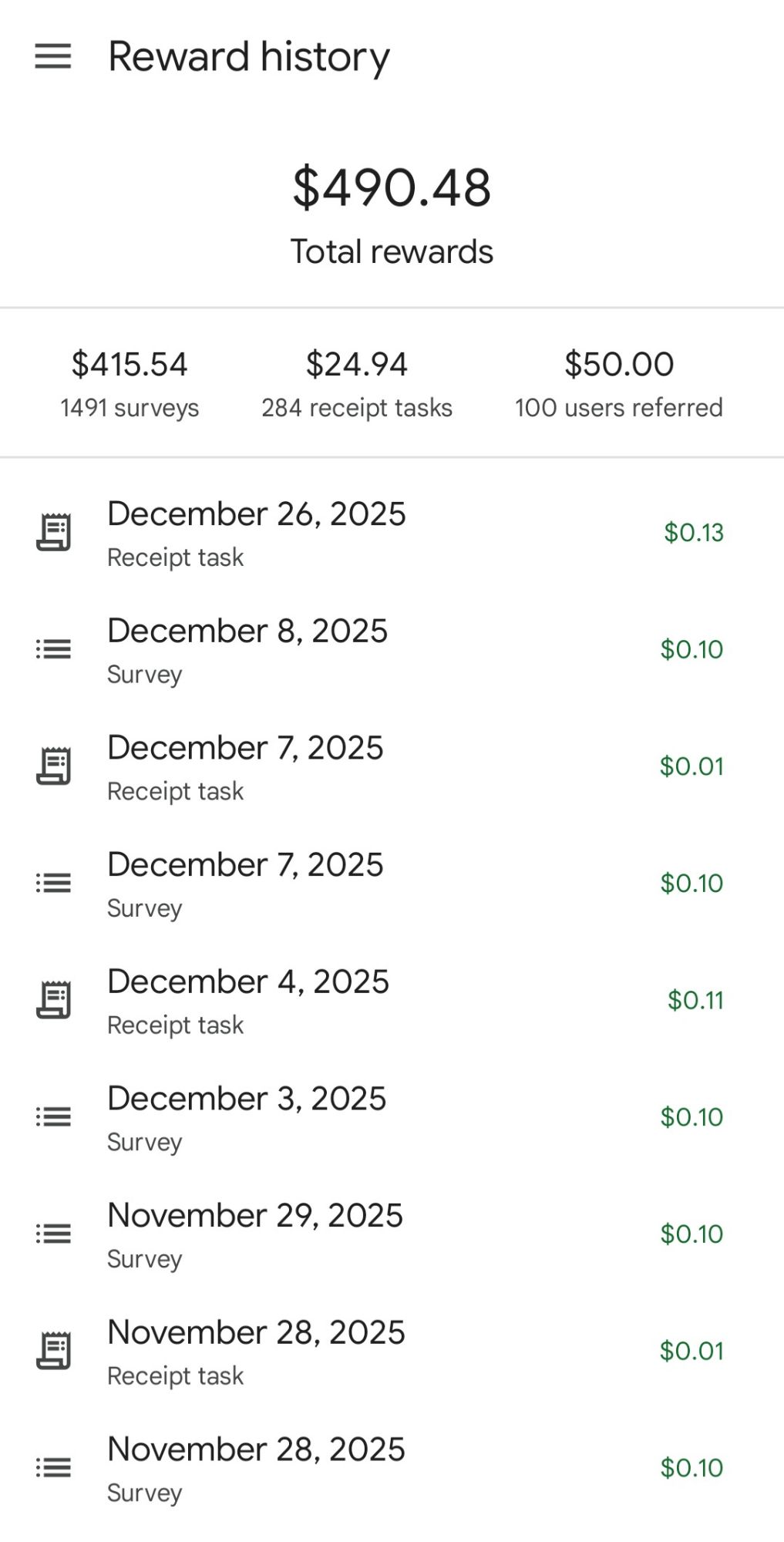Click receipt icon for November 28, 2025
Viewport: 784px width, 1542px height.
pyautogui.click(x=53, y=1351)
